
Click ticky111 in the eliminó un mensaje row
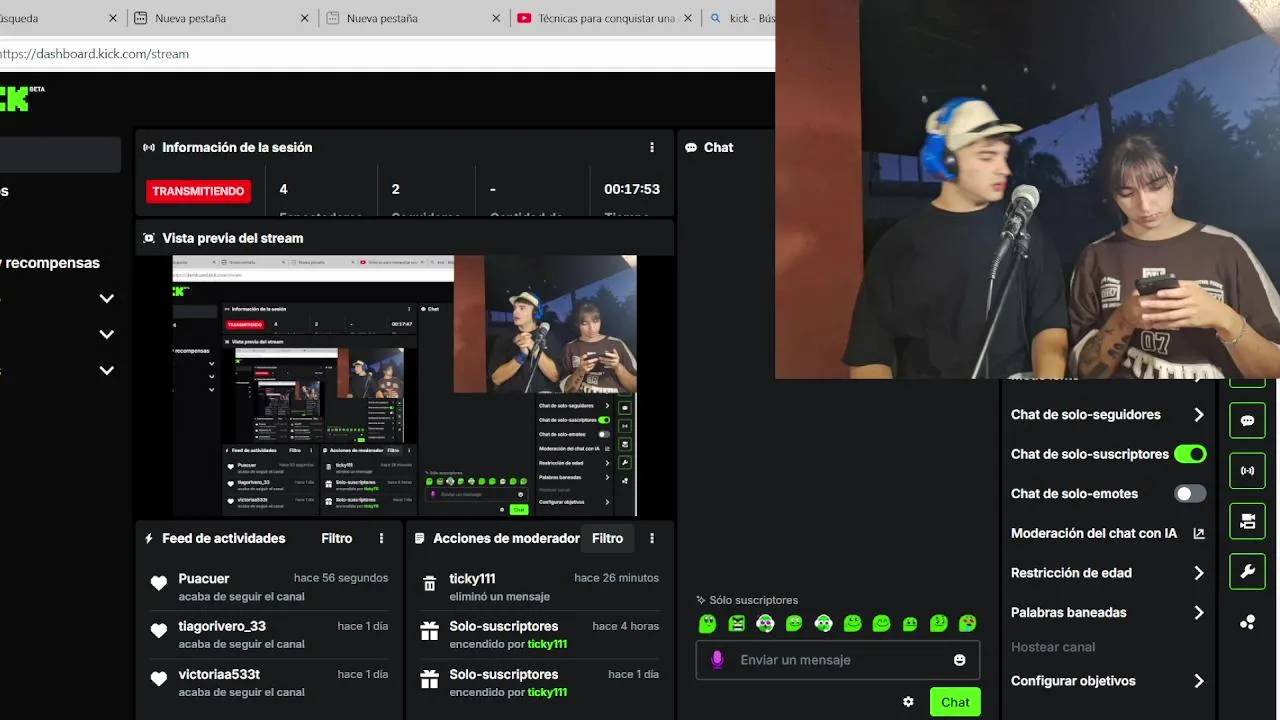tap(472, 578)
